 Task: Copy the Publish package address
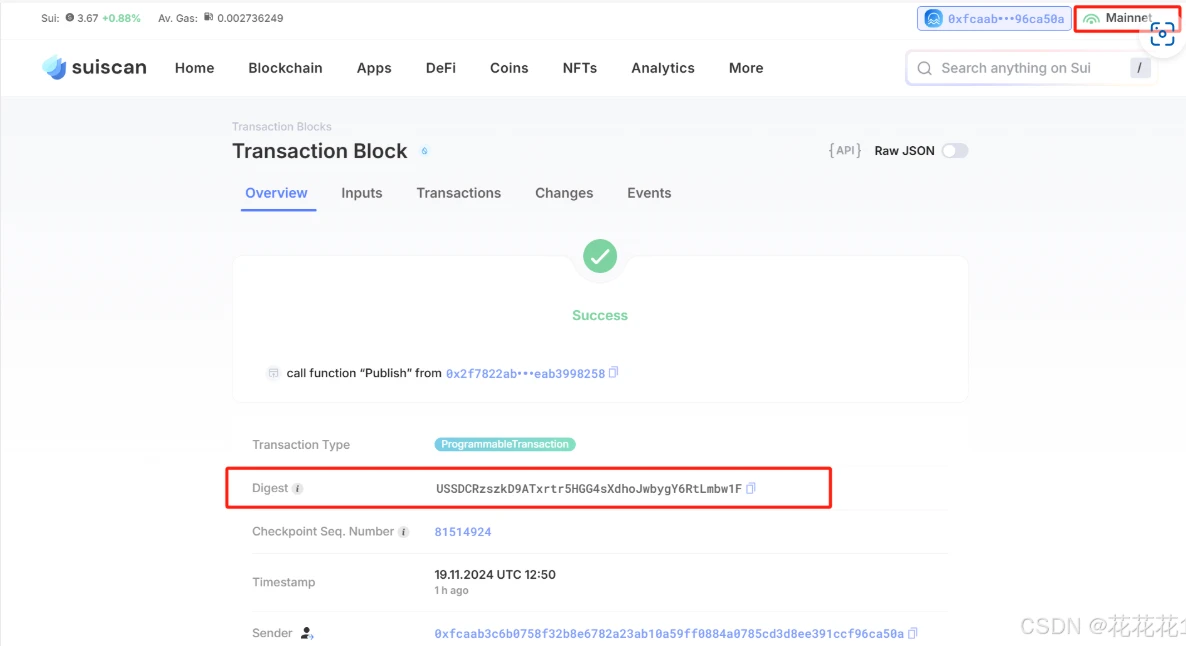[x=614, y=372]
